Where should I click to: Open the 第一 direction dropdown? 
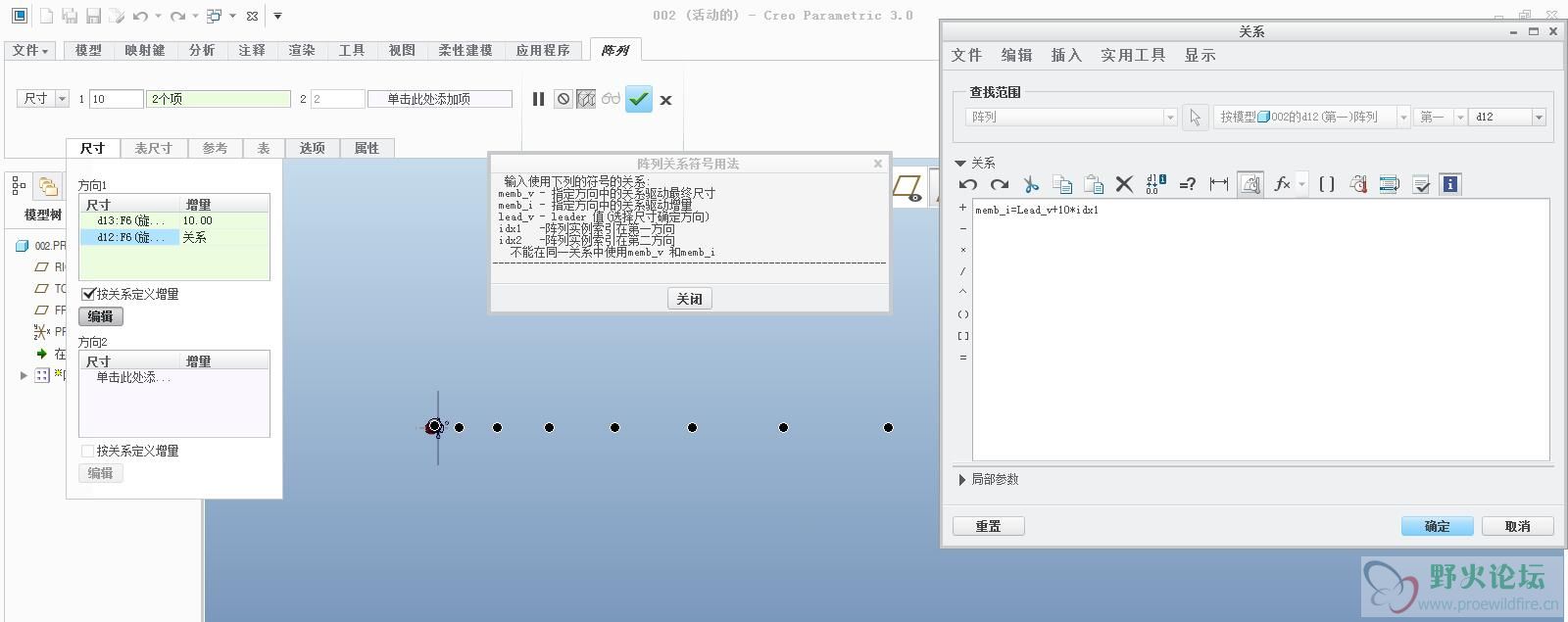pyautogui.click(x=1459, y=117)
